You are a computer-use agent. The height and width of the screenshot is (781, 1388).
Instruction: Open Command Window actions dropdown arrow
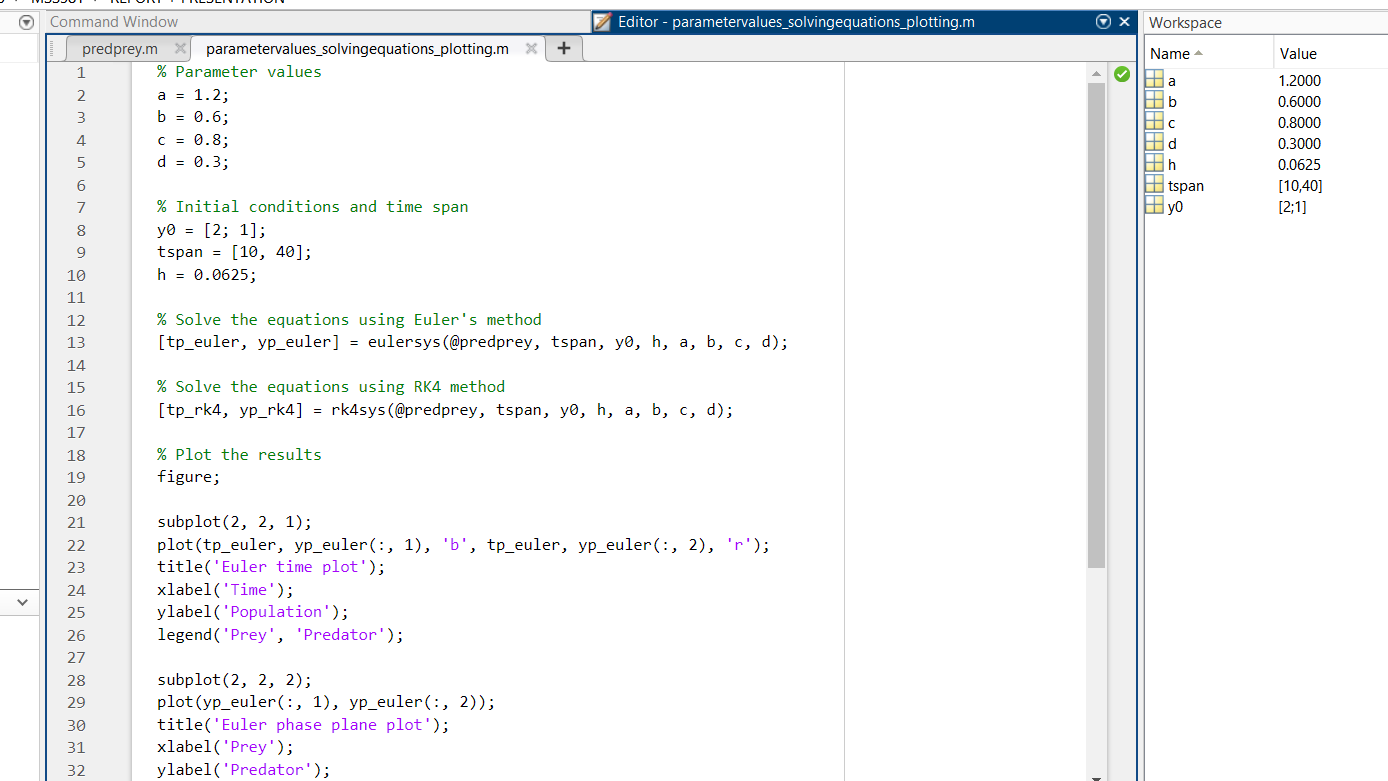click(x=27, y=21)
